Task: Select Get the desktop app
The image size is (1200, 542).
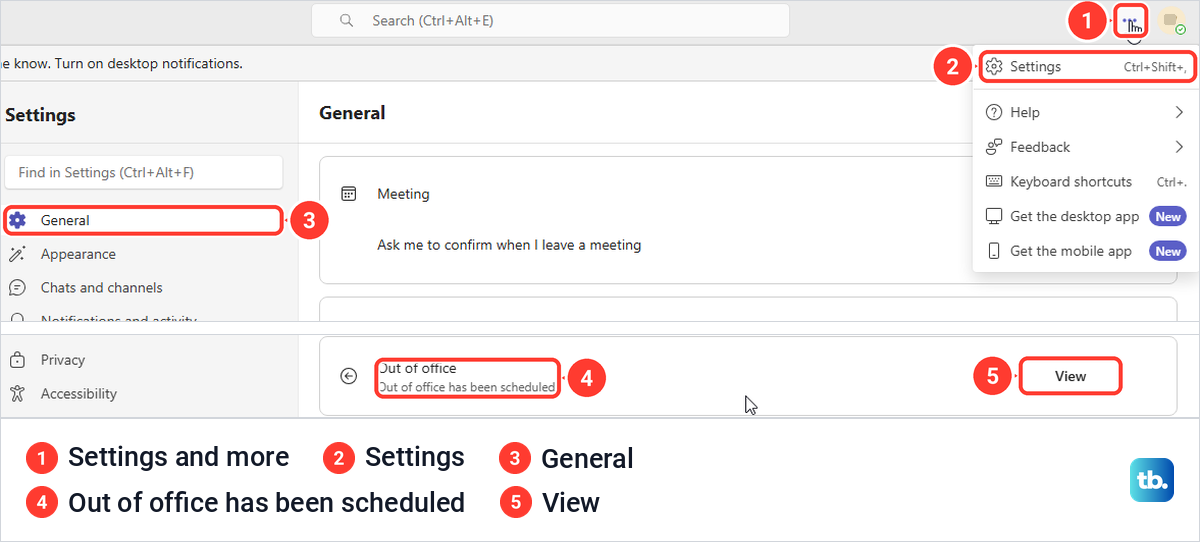Action: (x=1085, y=216)
